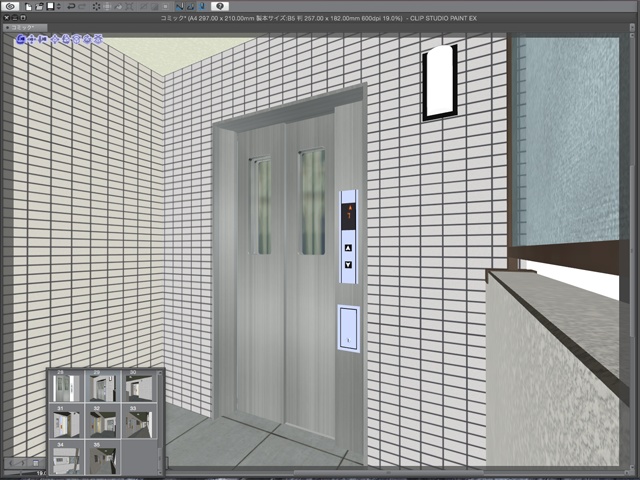Choose camera preset thumbnail 32
Screen dimensions: 640x480
(x=103, y=421)
